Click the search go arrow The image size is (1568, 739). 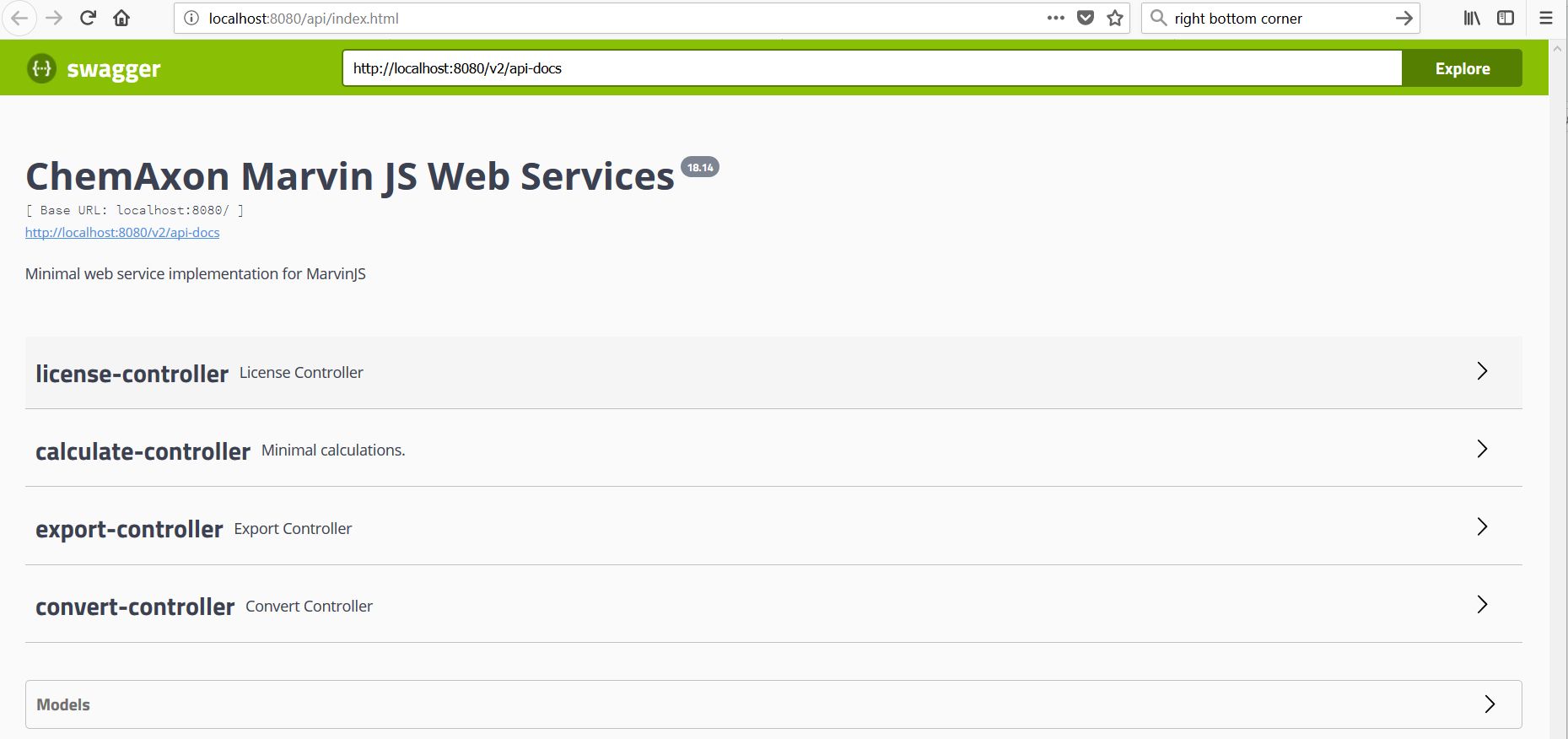pyautogui.click(x=1404, y=18)
